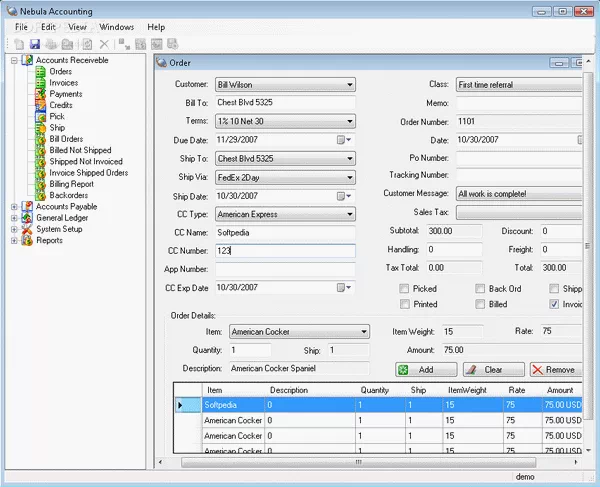The image size is (600, 487).
Task: Open the Help menu
Action: pyautogui.click(x=156, y=27)
